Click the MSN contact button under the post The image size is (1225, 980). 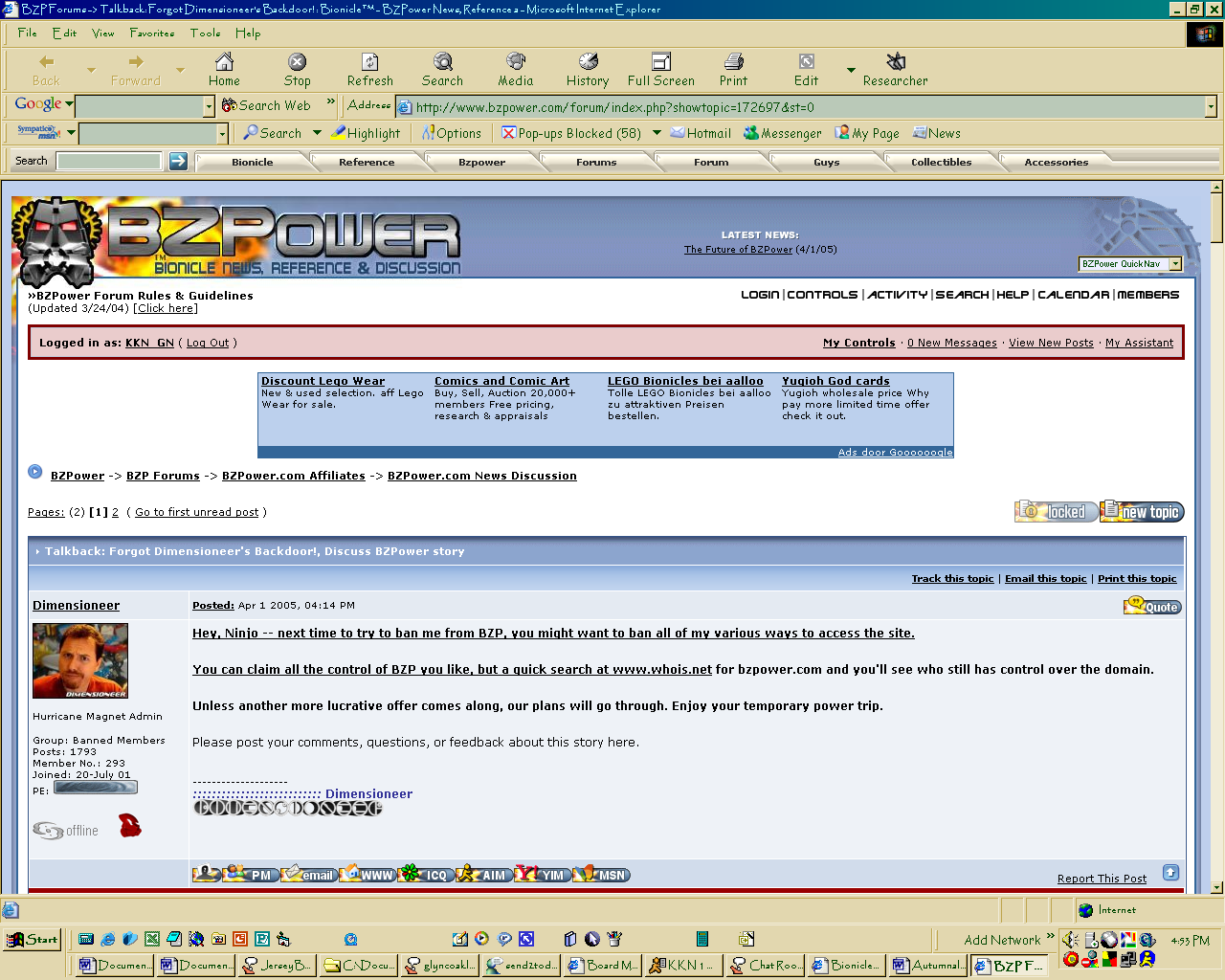[x=601, y=874]
